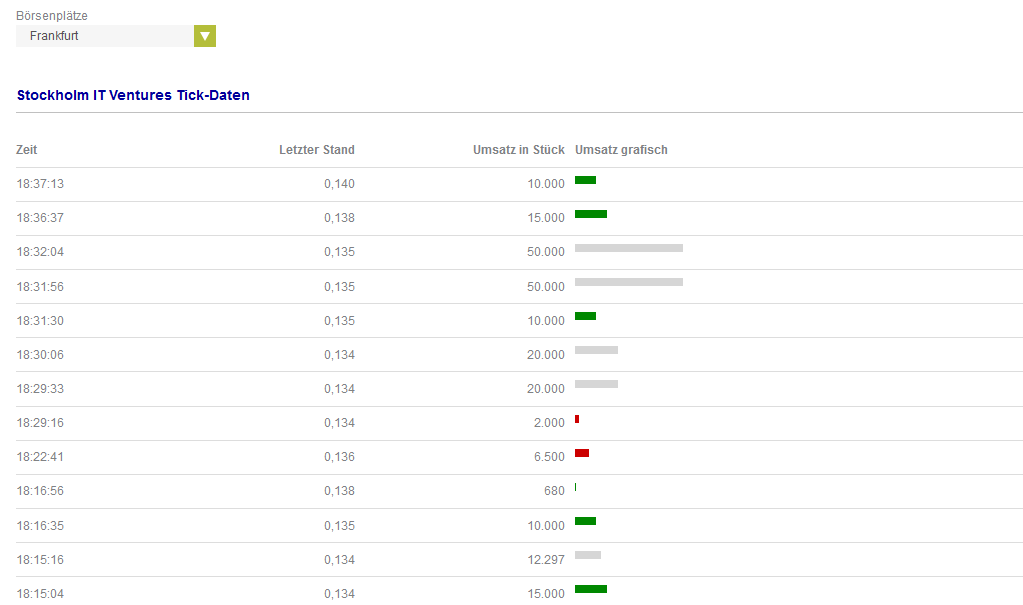Click the green volume bar at 18:36:37
The height and width of the screenshot is (605, 1023).
tap(591, 214)
